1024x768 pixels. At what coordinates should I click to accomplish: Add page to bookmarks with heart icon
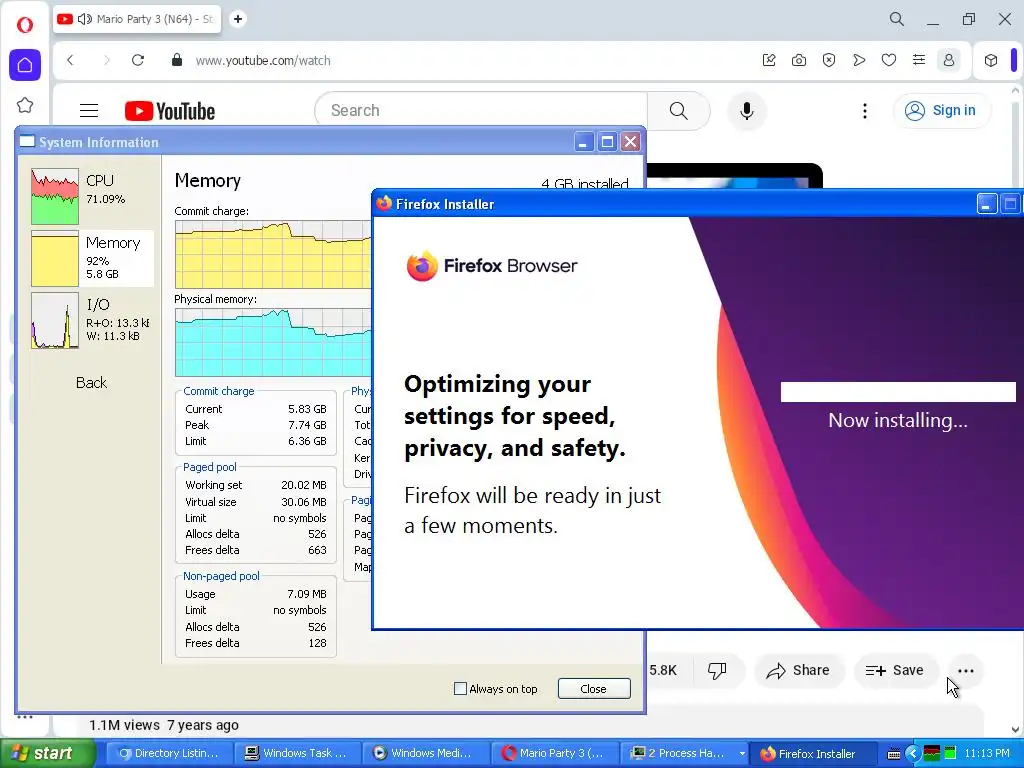coord(889,60)
